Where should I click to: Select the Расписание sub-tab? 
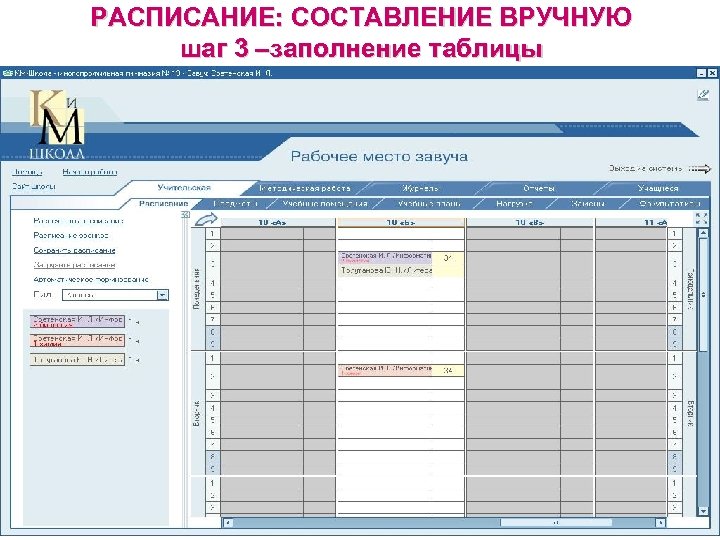tap(164, 203)
